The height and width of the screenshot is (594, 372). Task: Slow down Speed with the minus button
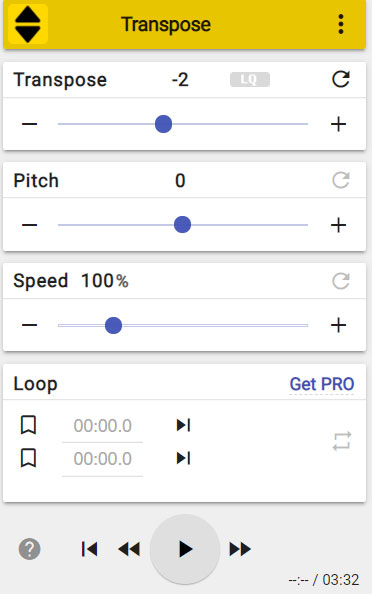point(30,325)
